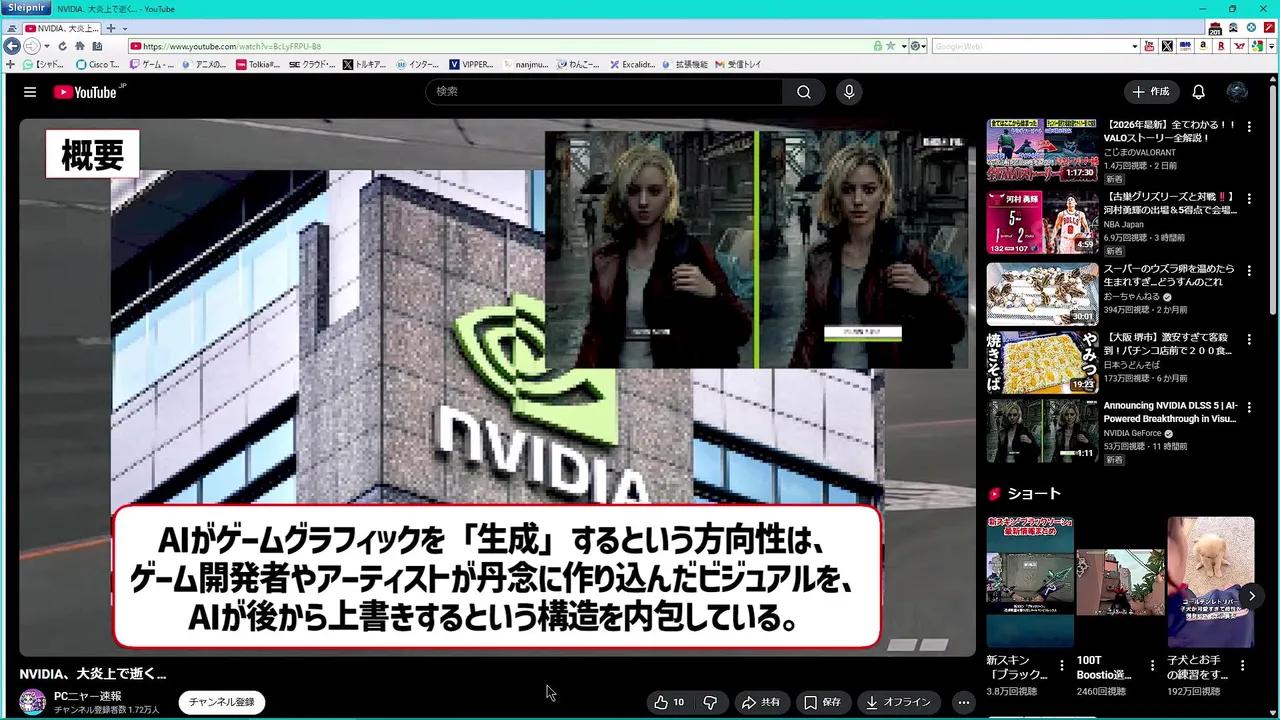The image size is (1280, 720).
Task: Open the Excalidr... bookmark
Action: pyautogui.click(x=633, y=64)
